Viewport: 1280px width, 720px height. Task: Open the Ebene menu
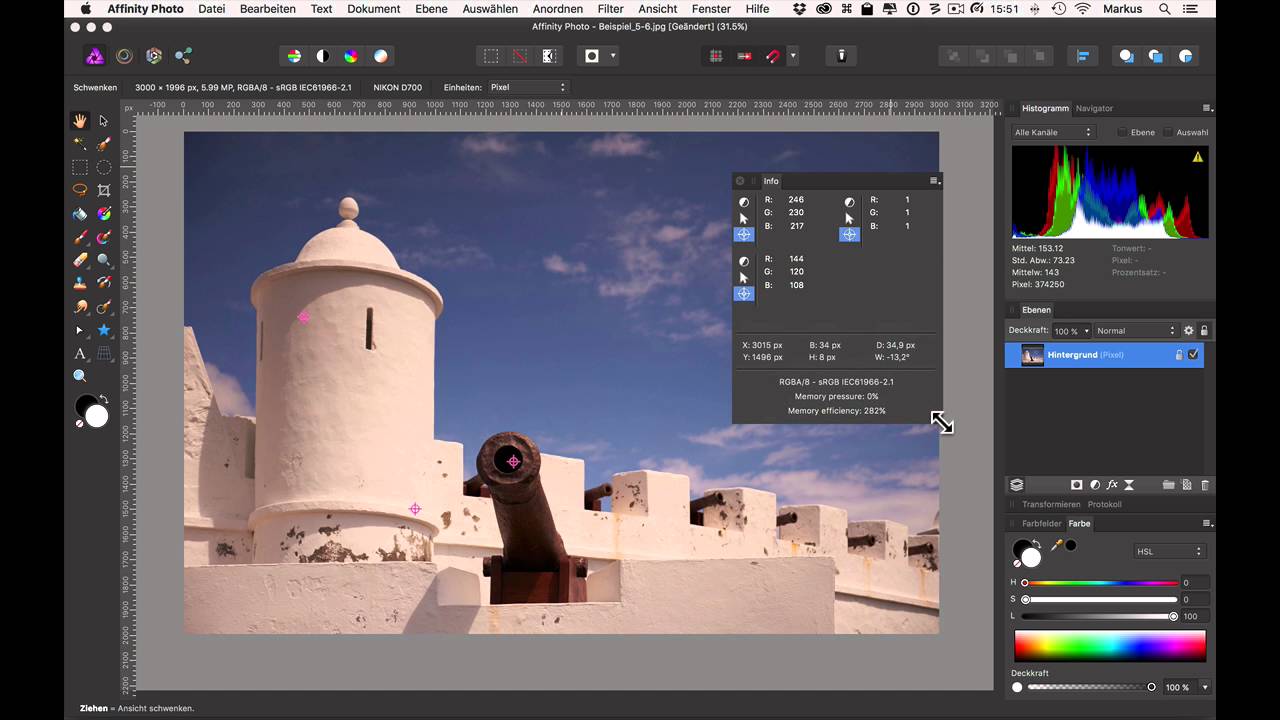pyautogui.click(x=431, y=9)
